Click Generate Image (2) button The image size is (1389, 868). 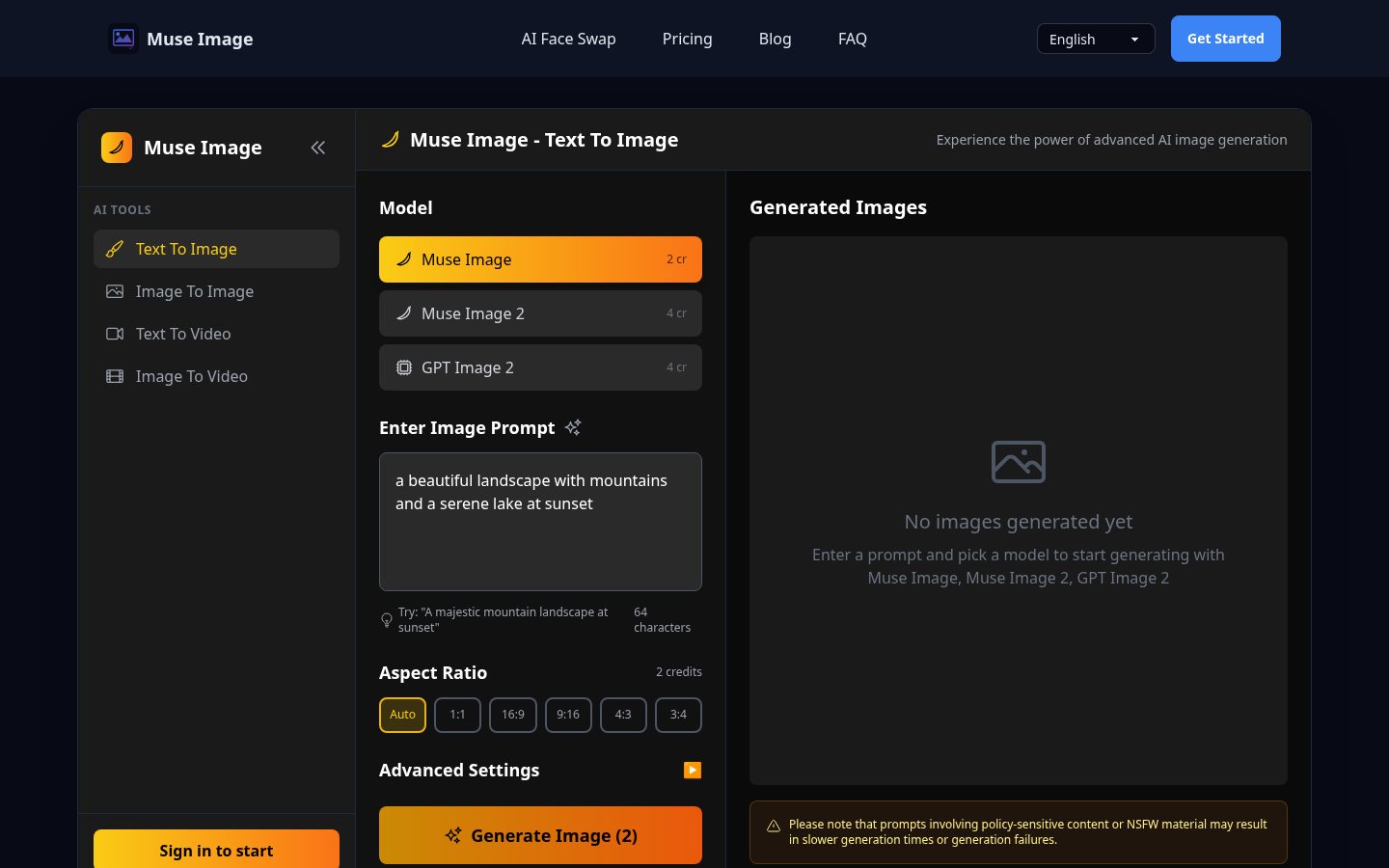click(540, 835)
